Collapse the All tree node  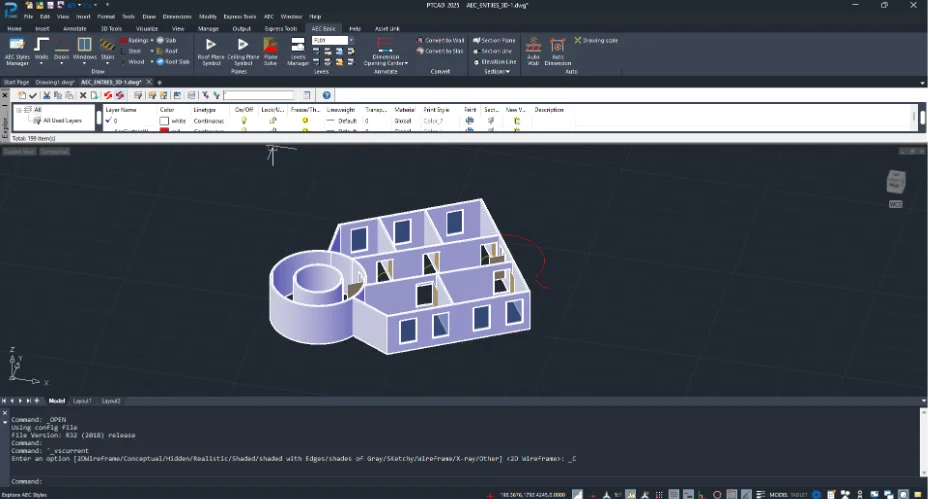point(19,110)
